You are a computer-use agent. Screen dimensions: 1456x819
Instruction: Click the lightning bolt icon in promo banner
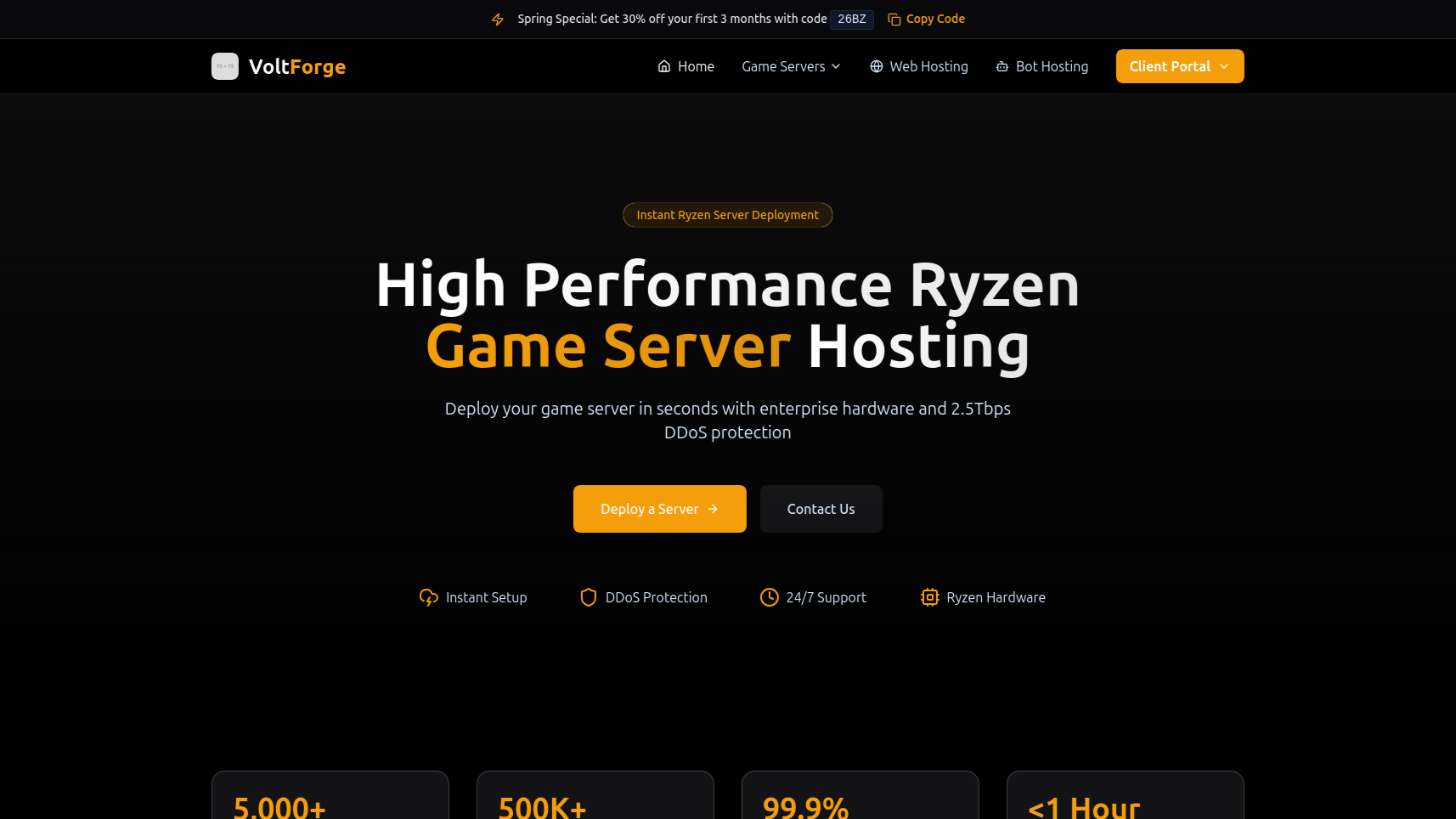pos(498,20)
